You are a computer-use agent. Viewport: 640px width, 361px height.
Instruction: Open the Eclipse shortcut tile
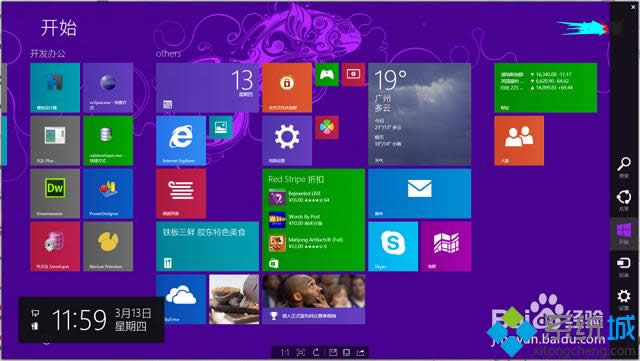(108, 88)
